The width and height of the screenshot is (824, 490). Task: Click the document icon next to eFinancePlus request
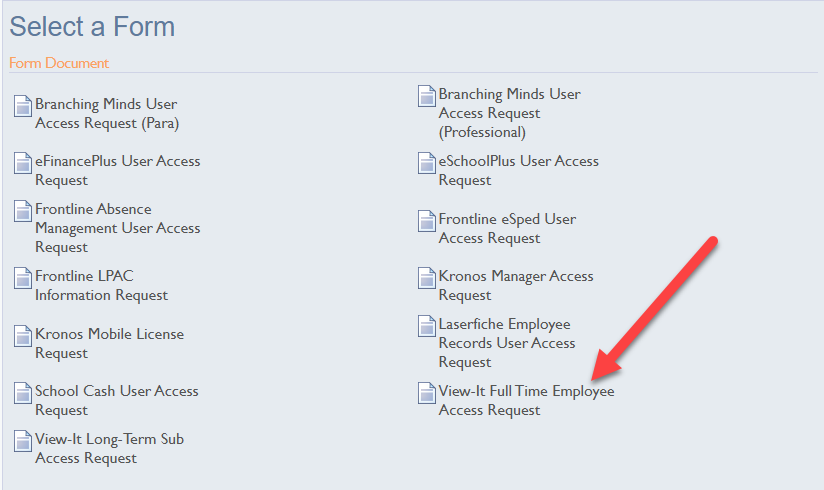tap(23, 163)
